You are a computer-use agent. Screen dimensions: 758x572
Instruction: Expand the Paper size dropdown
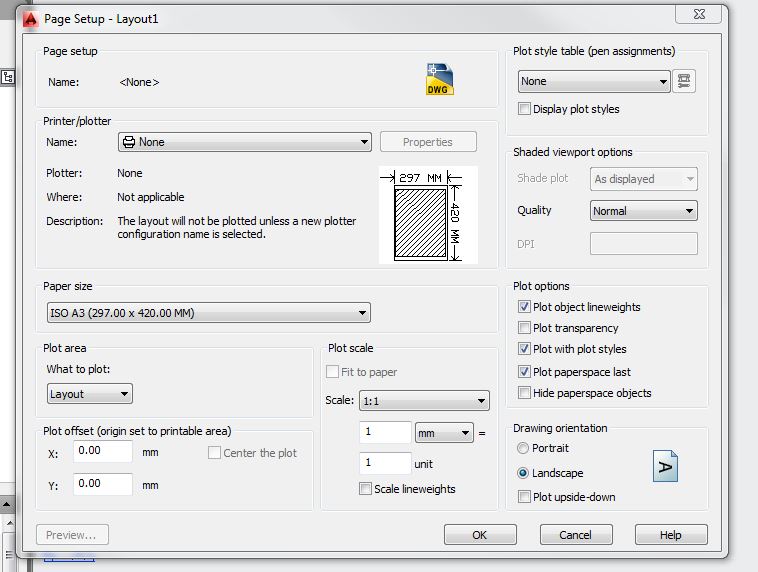pyautogui.click(x=207, y=313)
